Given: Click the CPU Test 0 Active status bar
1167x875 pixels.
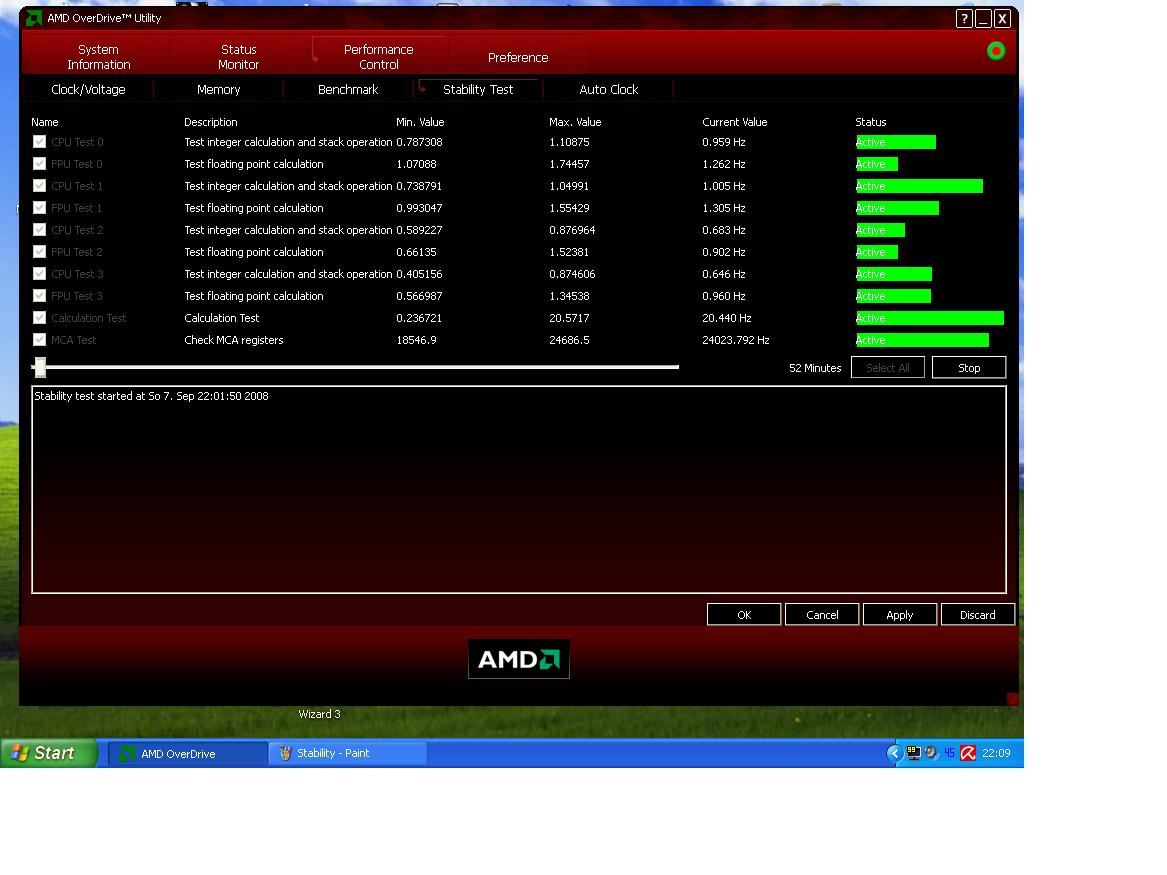Looking at the screenshot, I should pos(895,142).
